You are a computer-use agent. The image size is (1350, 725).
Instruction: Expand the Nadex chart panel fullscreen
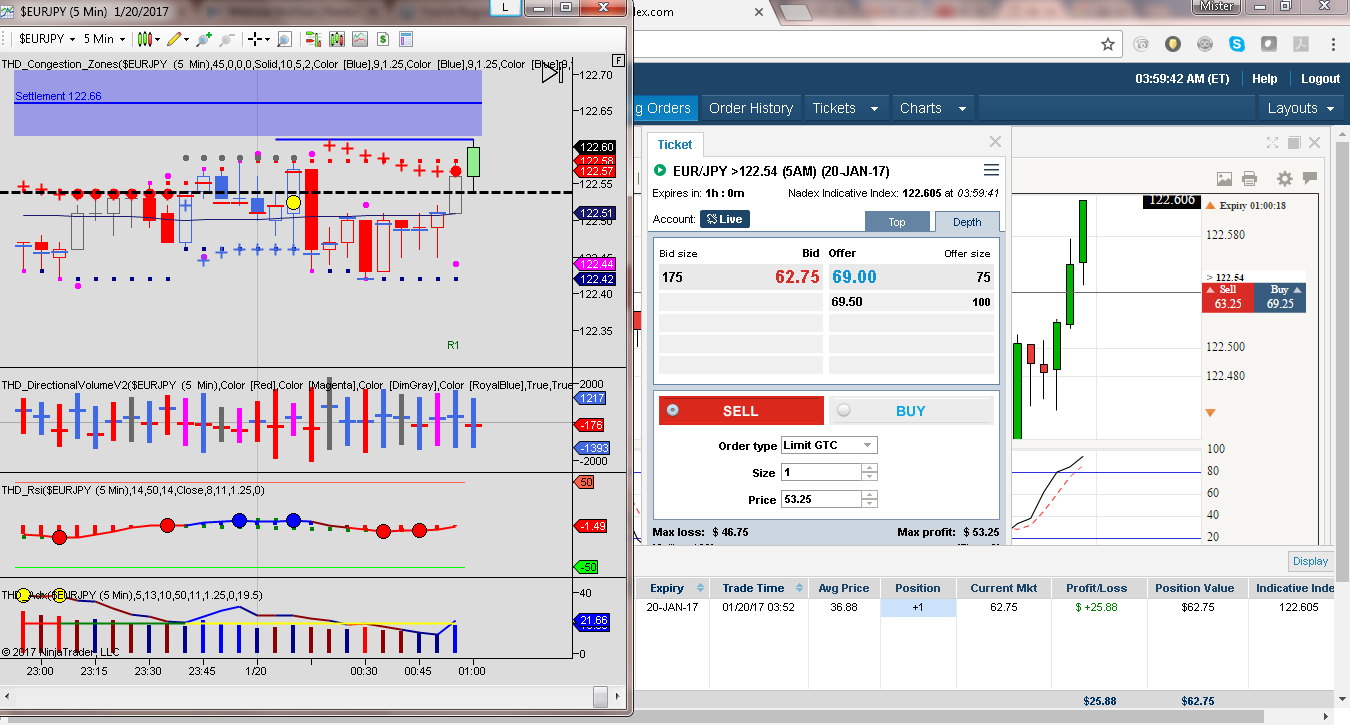(1273, 143)
